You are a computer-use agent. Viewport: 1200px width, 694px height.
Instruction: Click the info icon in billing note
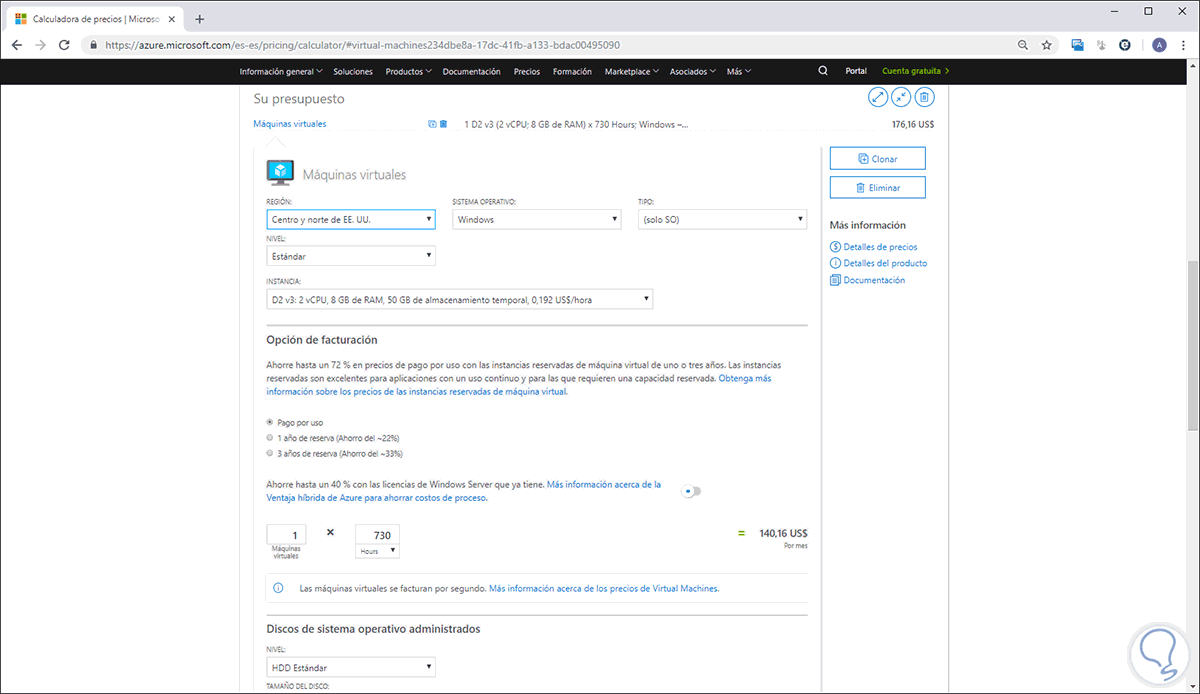point(278,588)
